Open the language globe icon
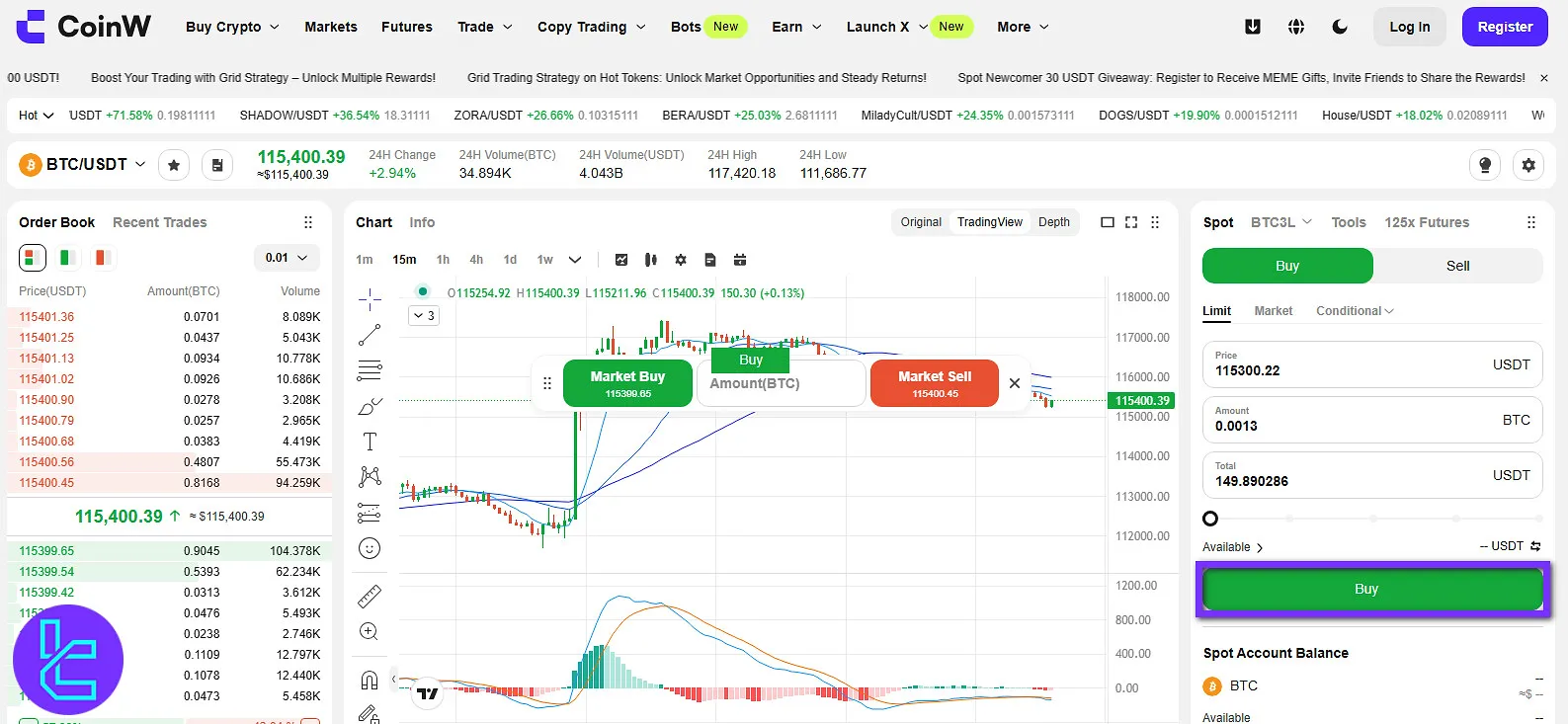1568x724 pixels. pos(1296,27)
